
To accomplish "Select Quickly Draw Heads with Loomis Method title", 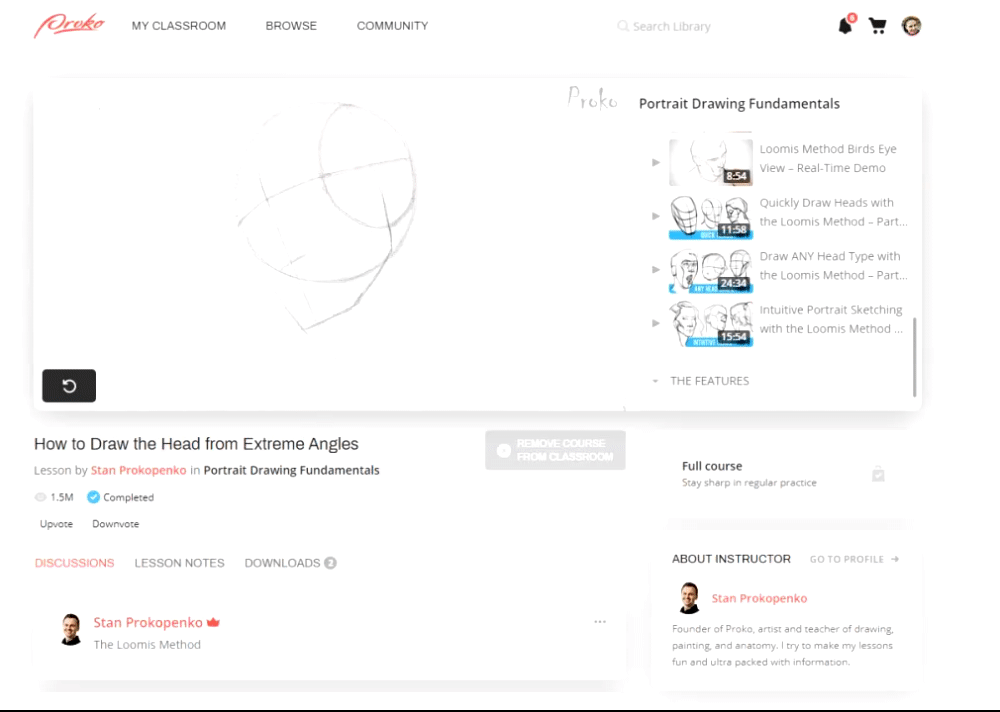I will 833,212.
